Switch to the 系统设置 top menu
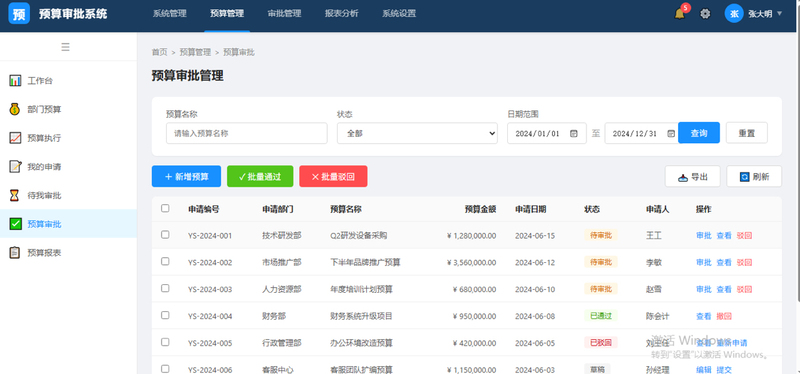Viewport: 800px width, 374px height. (x=399, y=14)
